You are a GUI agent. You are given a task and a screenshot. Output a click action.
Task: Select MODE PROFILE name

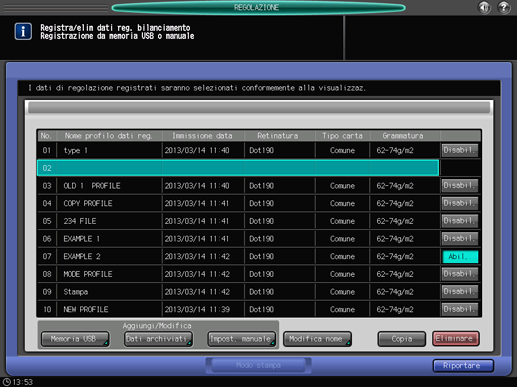pos(88,274)
